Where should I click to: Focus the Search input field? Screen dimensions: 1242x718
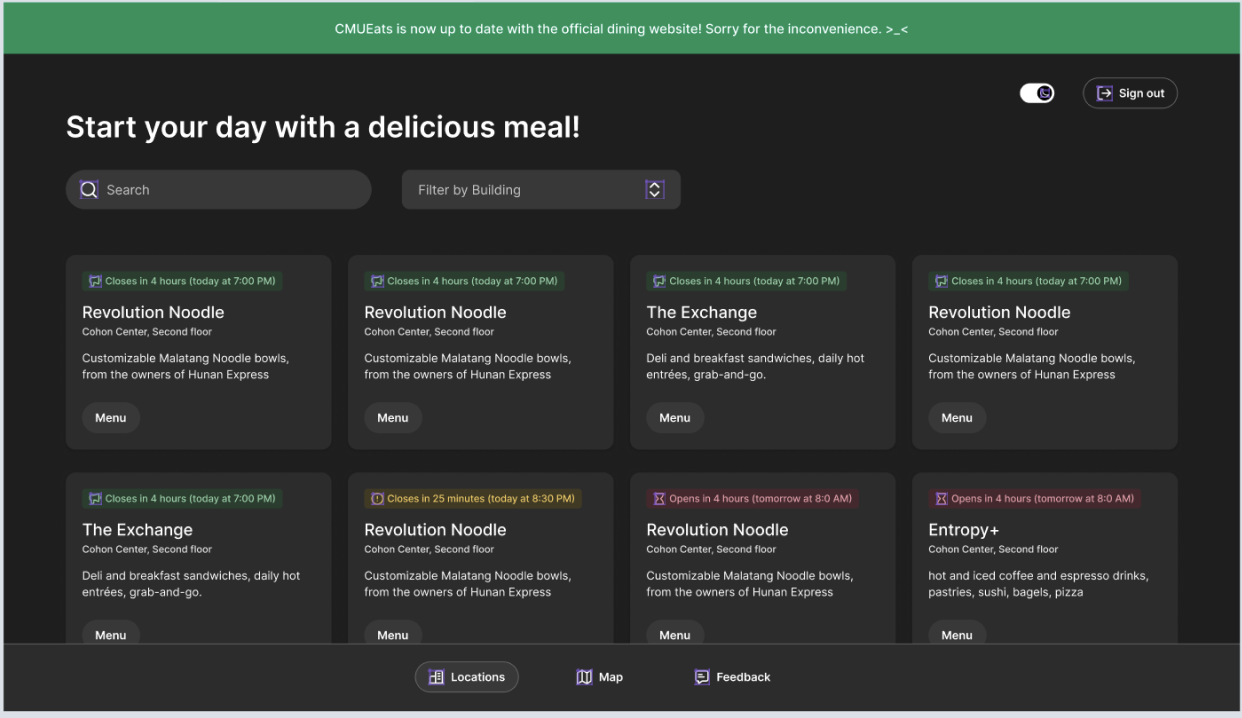[x=218, y=189]
